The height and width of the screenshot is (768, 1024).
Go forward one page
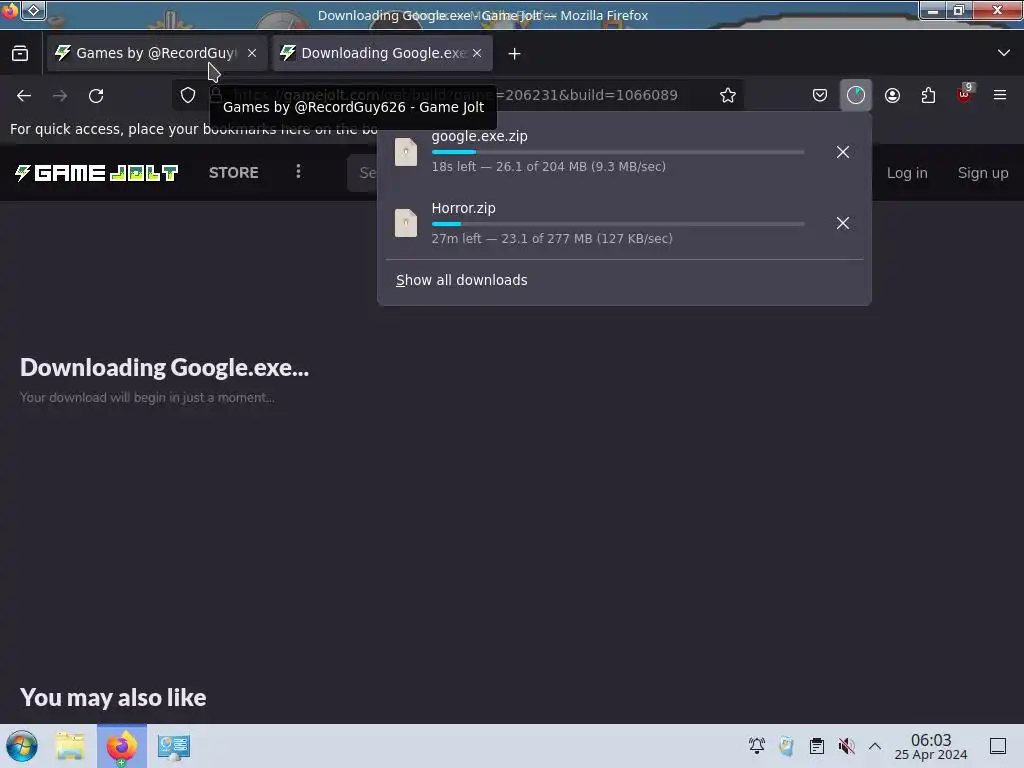(x=60, y=95)
